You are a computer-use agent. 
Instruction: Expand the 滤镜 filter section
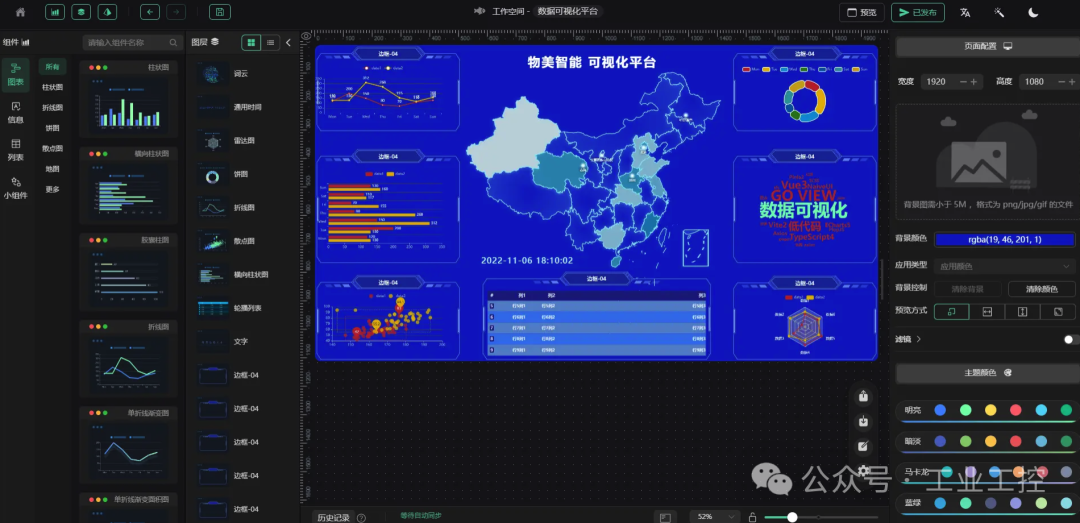pos(908,339)
